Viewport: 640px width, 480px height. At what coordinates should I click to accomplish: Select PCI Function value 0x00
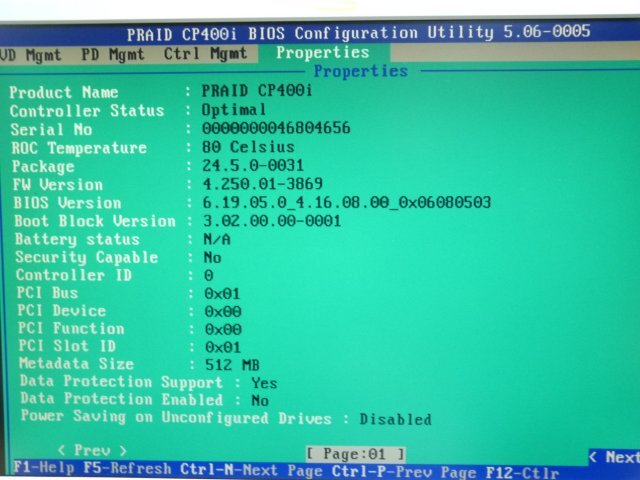(223, 329)
